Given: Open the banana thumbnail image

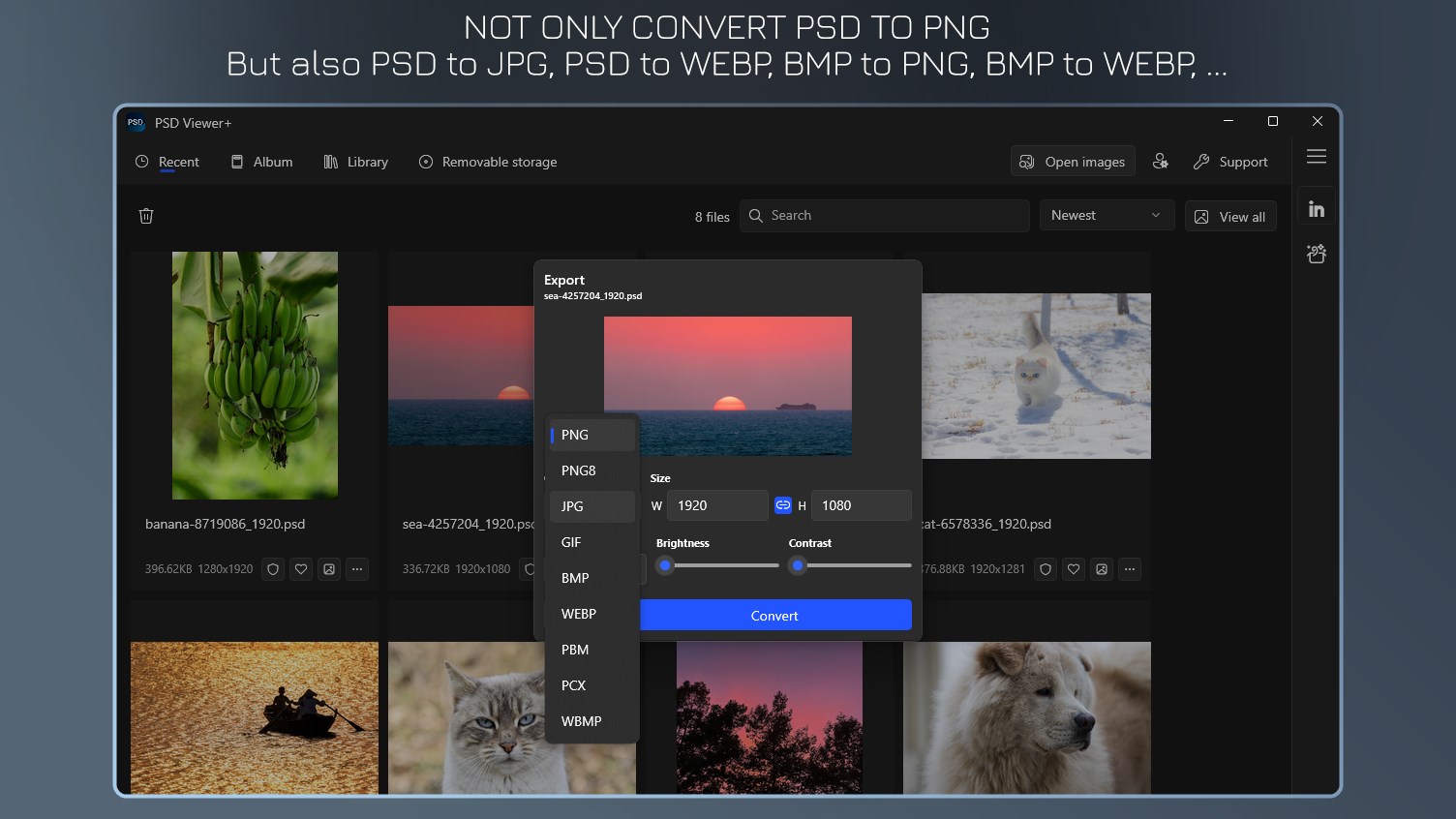Looking at the screenshot, I should [x=255, y=376].
